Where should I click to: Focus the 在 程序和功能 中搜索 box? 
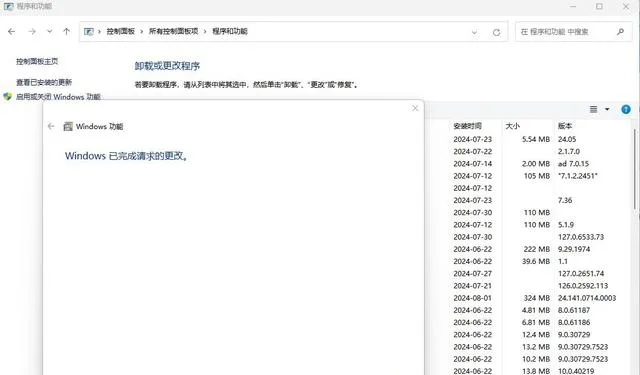click(573, 31)
